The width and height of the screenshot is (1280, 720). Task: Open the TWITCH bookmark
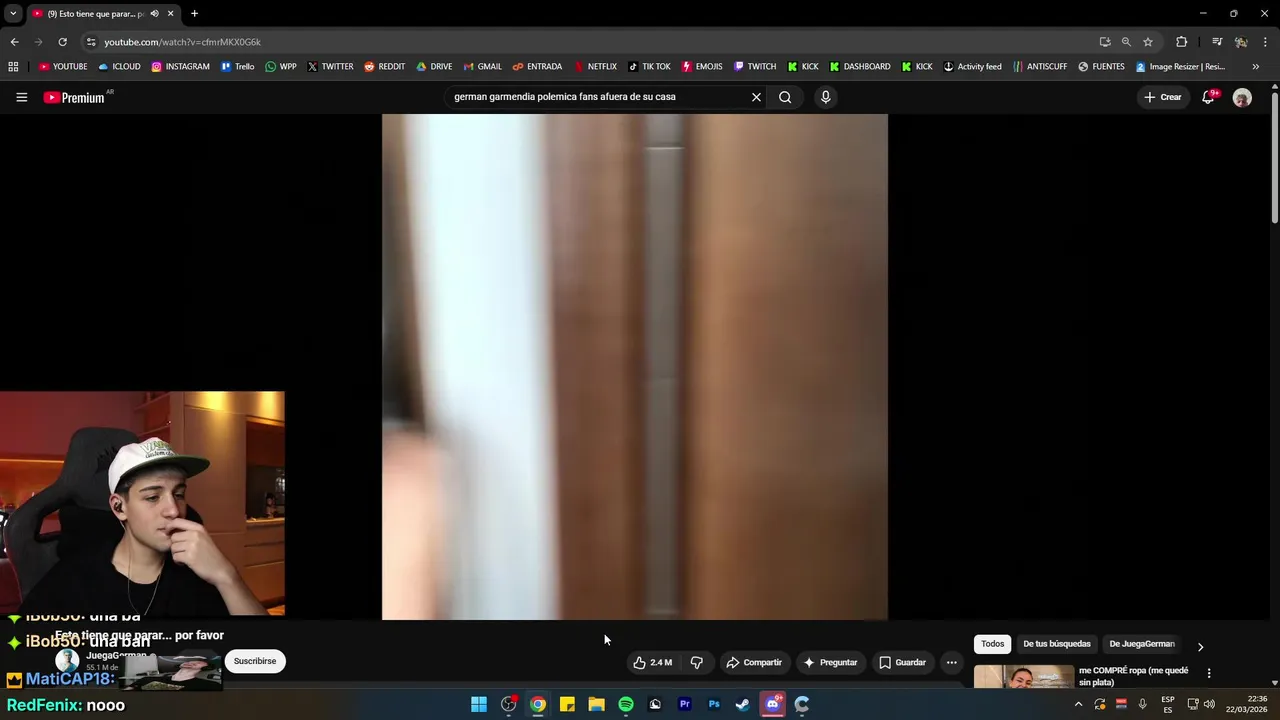click(x=754, y=67)
